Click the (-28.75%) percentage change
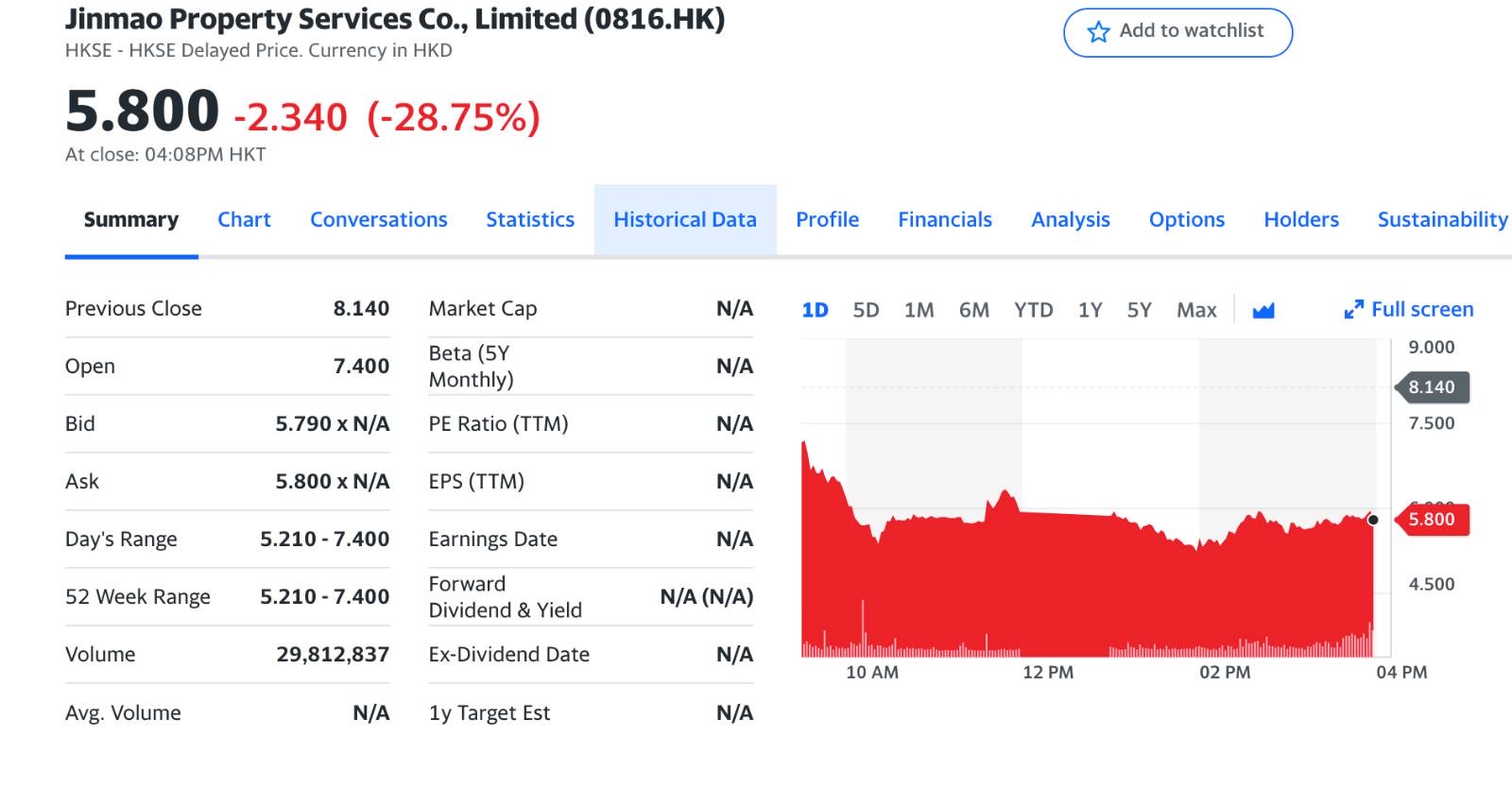This screenshot has width=1512, height=789. pos(454,117)
